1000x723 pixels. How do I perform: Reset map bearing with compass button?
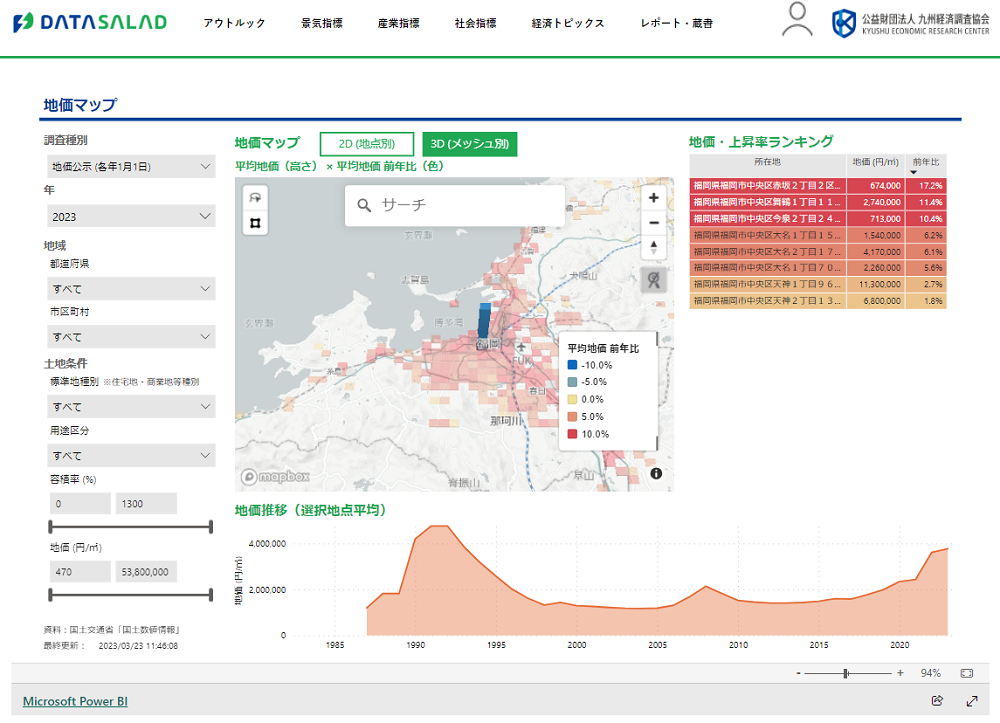click(654, 247)
